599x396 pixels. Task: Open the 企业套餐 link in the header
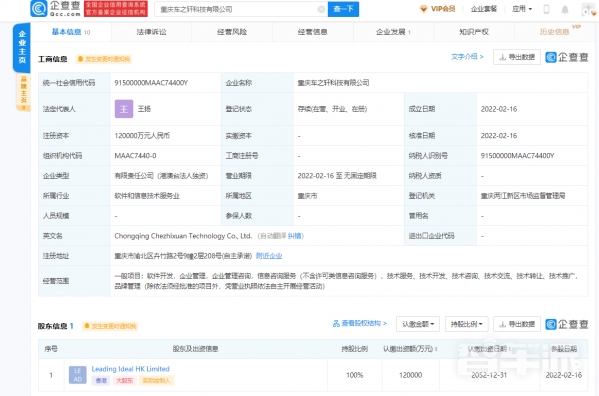click(484, 9)
